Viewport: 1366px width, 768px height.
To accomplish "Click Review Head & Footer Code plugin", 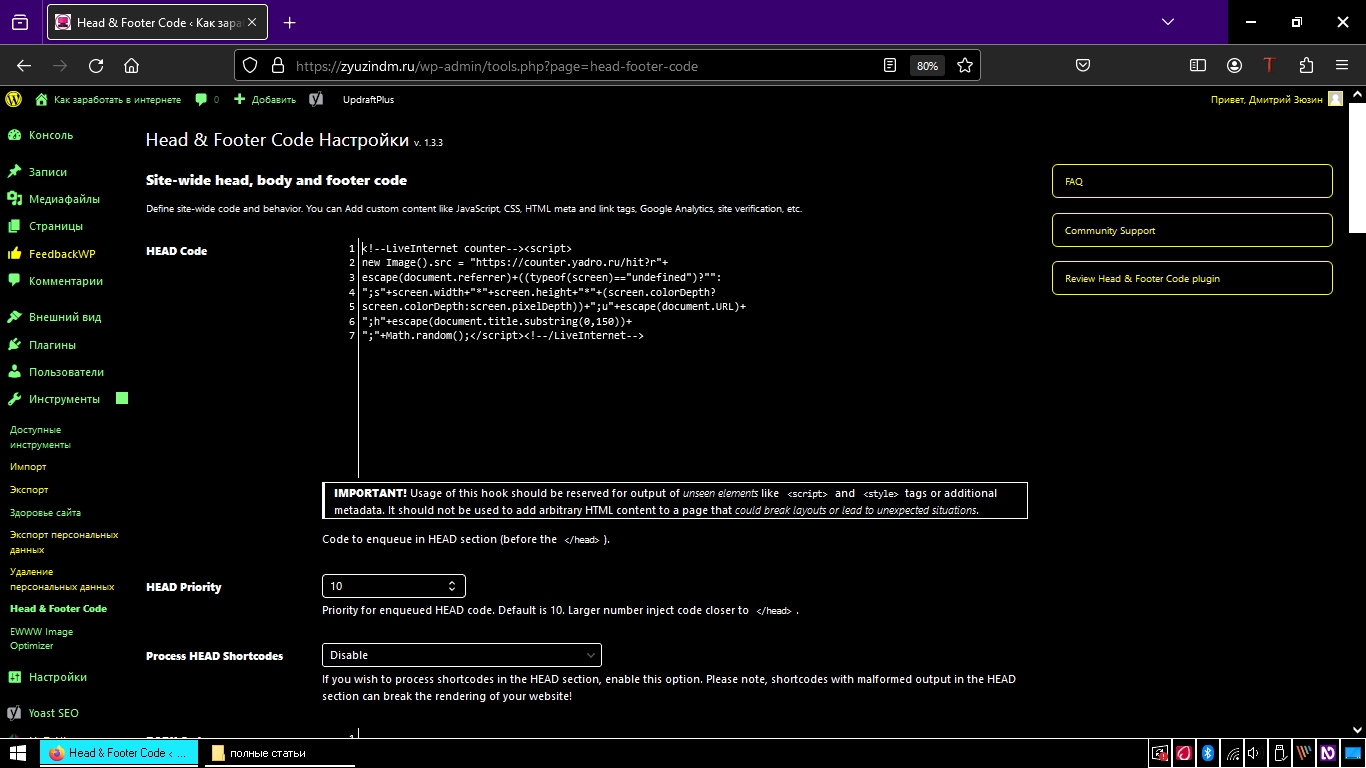I will point(1192,278).
